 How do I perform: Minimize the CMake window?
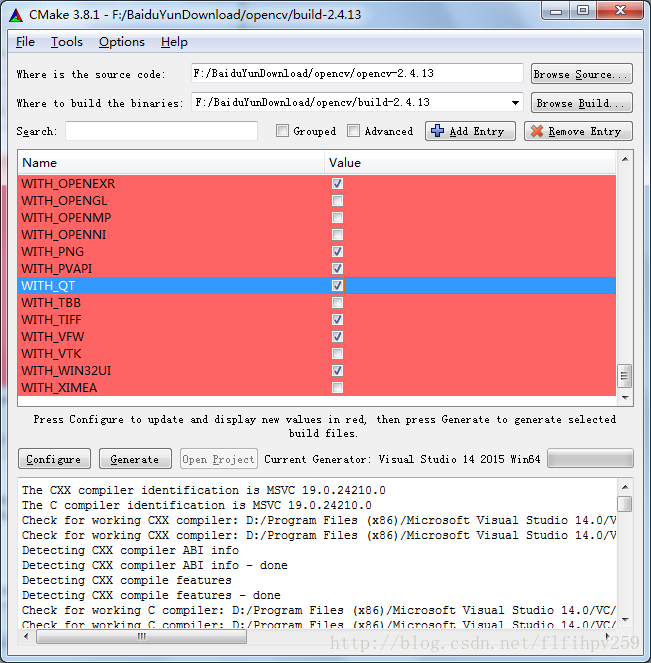pos(556,11)
